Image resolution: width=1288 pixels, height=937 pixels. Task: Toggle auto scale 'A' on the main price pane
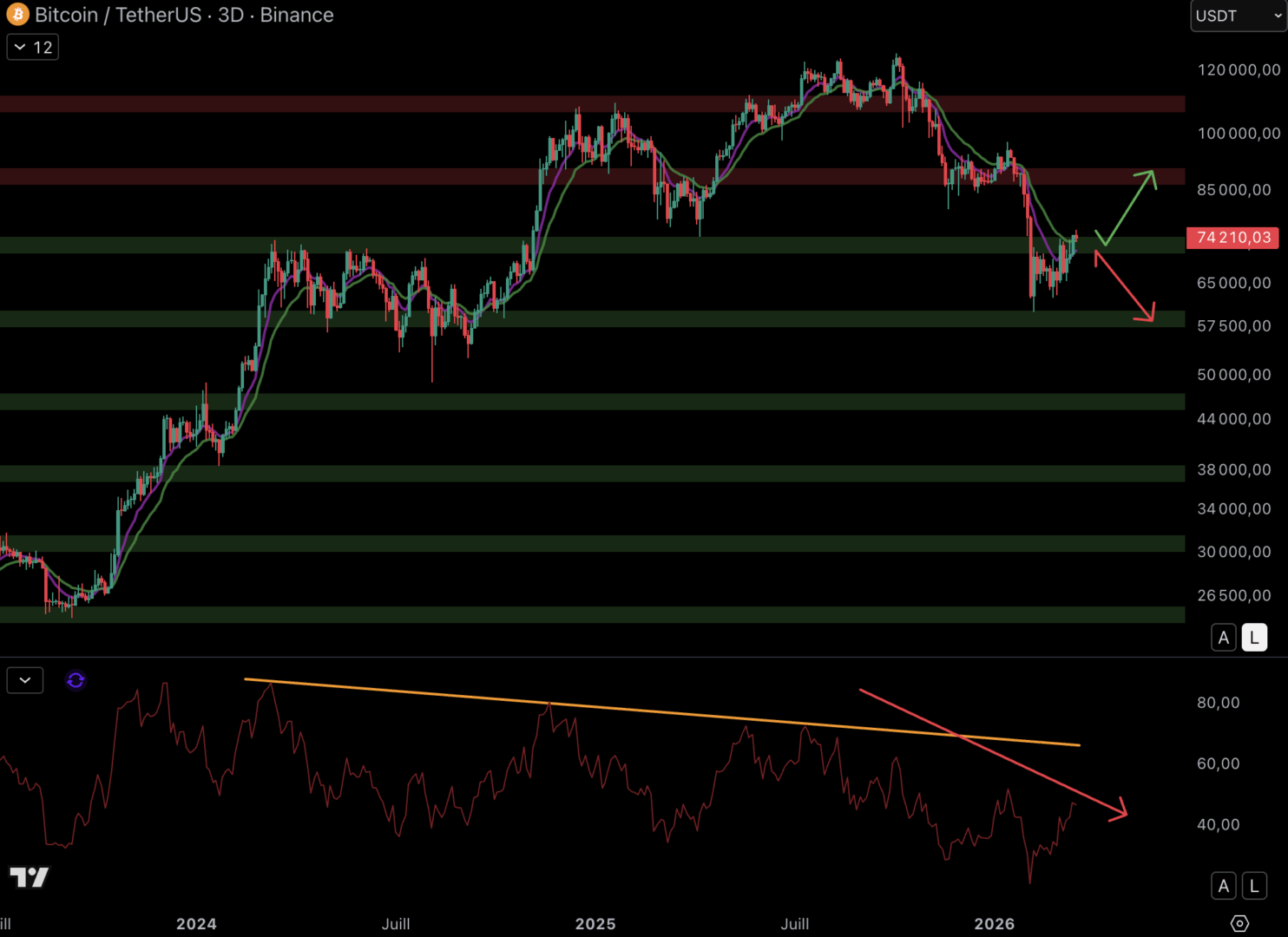click(x=1223, y=638)
